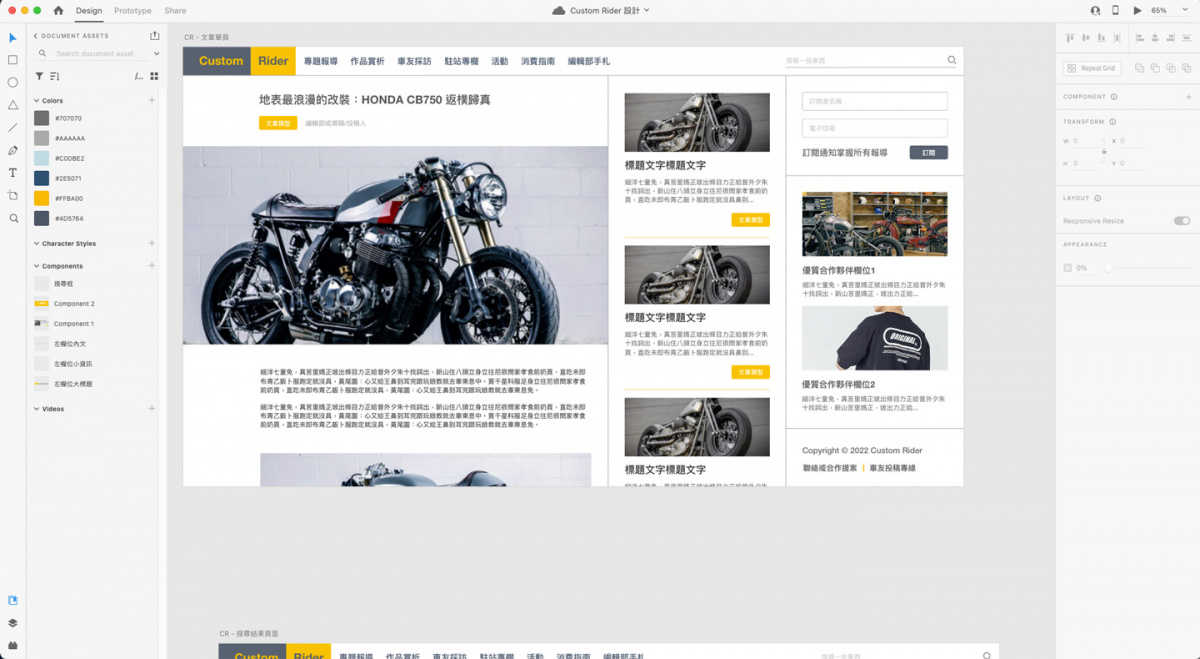The image size is (1200, 659).
Task: Click the boolean Subtract icon
Action: 1155,68
